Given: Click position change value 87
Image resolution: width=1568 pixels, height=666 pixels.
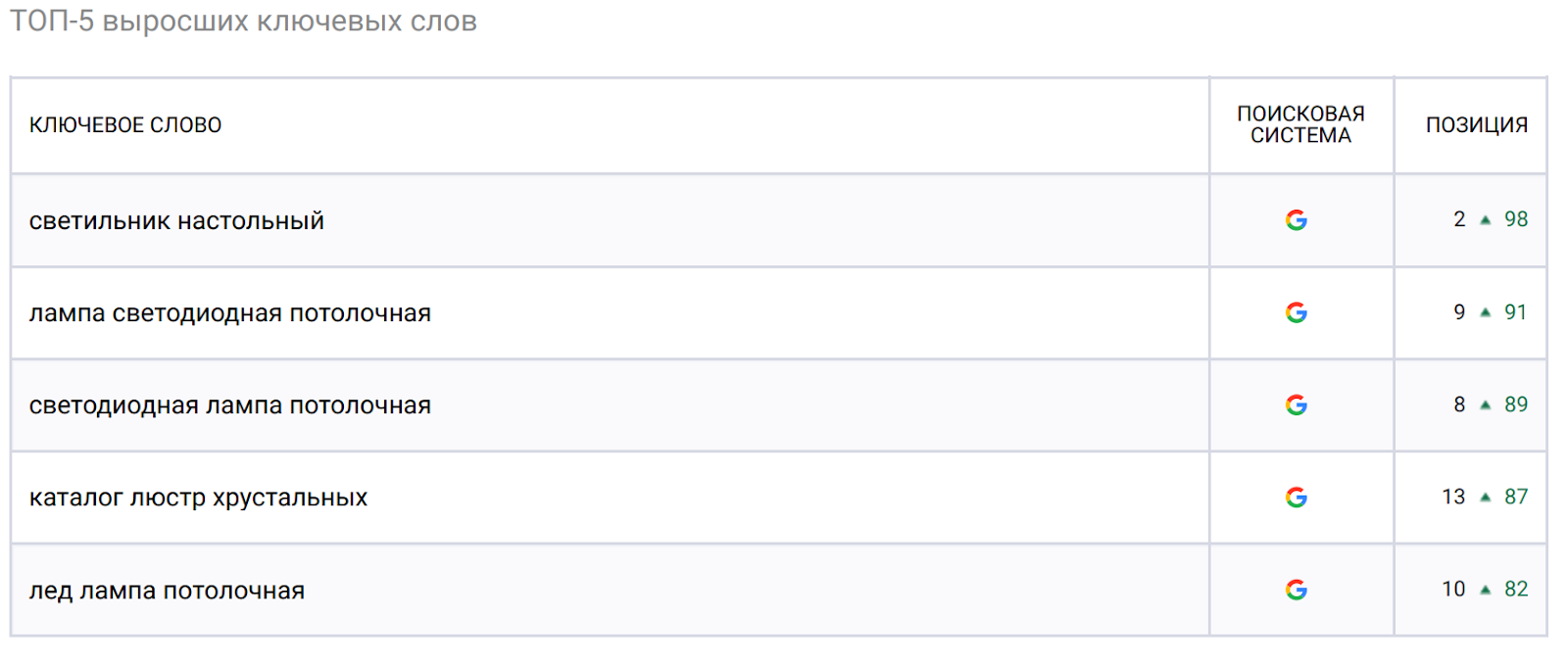Looking at the screenshot, I should click(x=1516, y=497).
